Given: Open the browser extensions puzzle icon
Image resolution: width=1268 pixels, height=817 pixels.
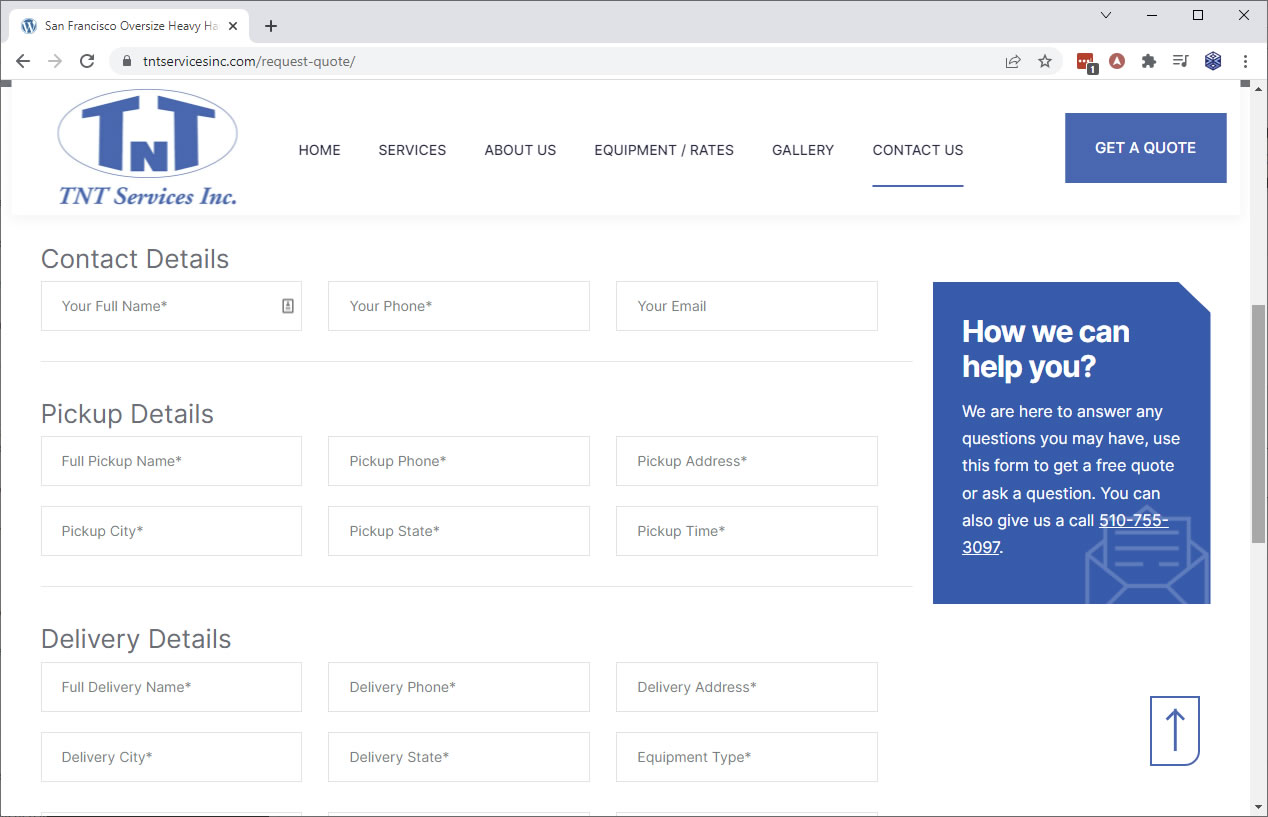Looking at the screenshot, I should coord(1149,61).
